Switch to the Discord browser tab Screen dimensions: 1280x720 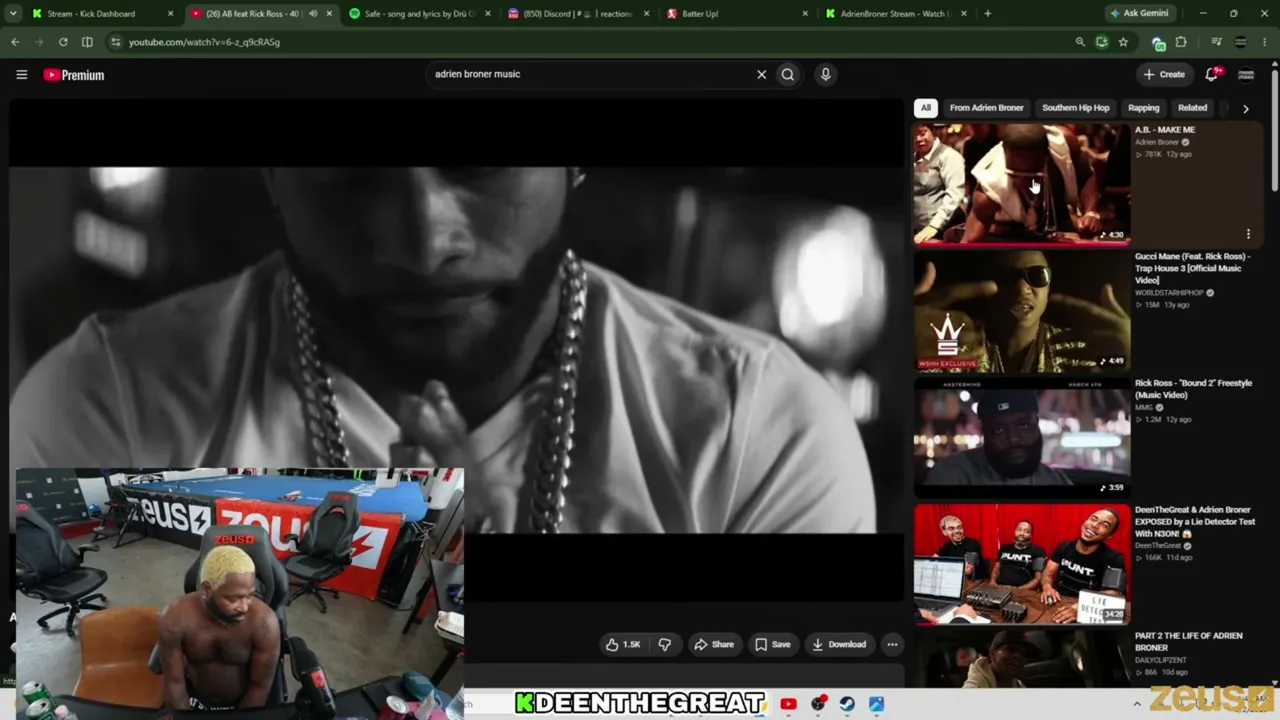578,14
